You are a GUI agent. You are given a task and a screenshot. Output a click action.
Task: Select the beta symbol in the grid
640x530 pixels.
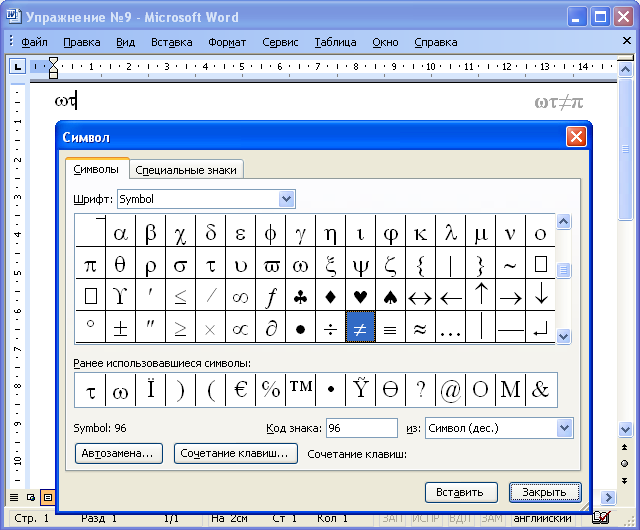pos(151,232)
